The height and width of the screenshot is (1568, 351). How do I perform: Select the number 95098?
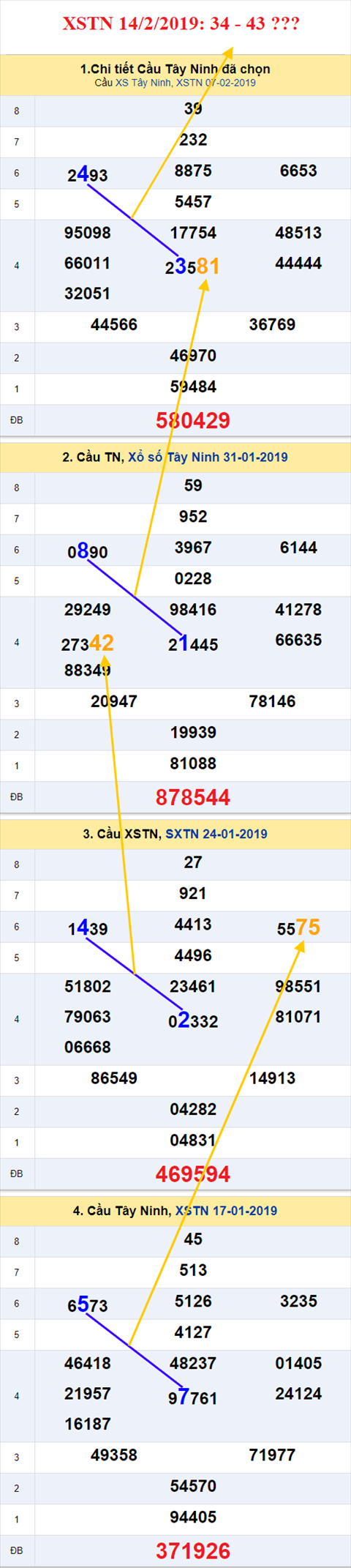point(88,233)
